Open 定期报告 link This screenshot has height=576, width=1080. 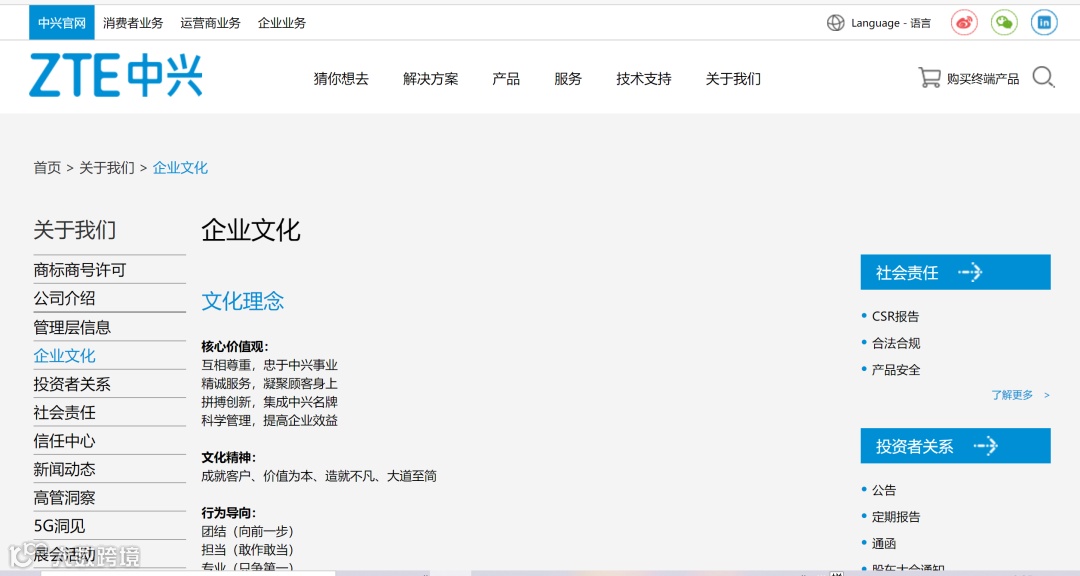point(896,517)
